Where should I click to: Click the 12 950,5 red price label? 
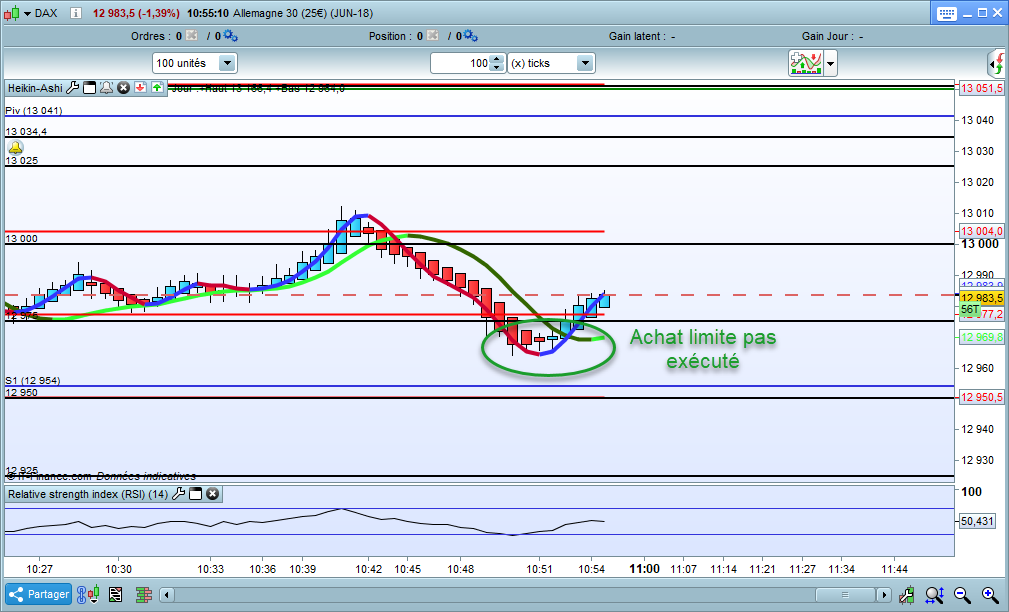coord(981,397)
